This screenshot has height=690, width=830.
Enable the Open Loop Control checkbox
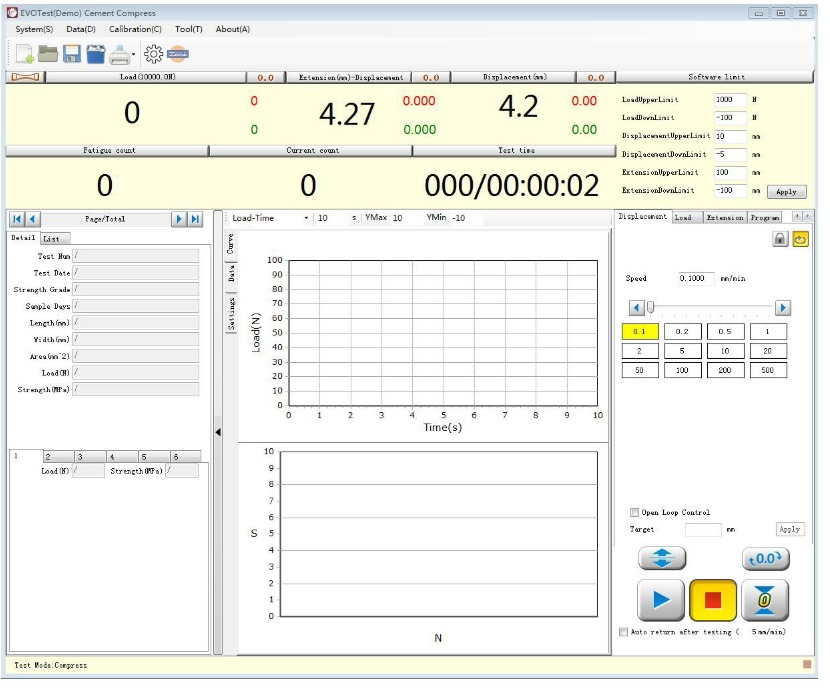point(635,512)
